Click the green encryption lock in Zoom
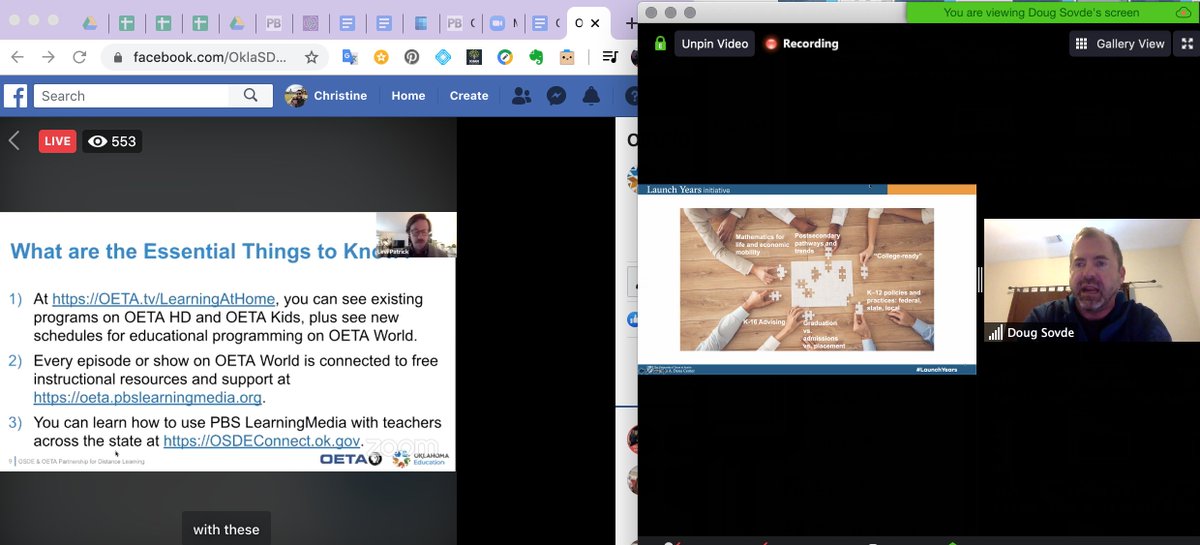 coord(660,43)
